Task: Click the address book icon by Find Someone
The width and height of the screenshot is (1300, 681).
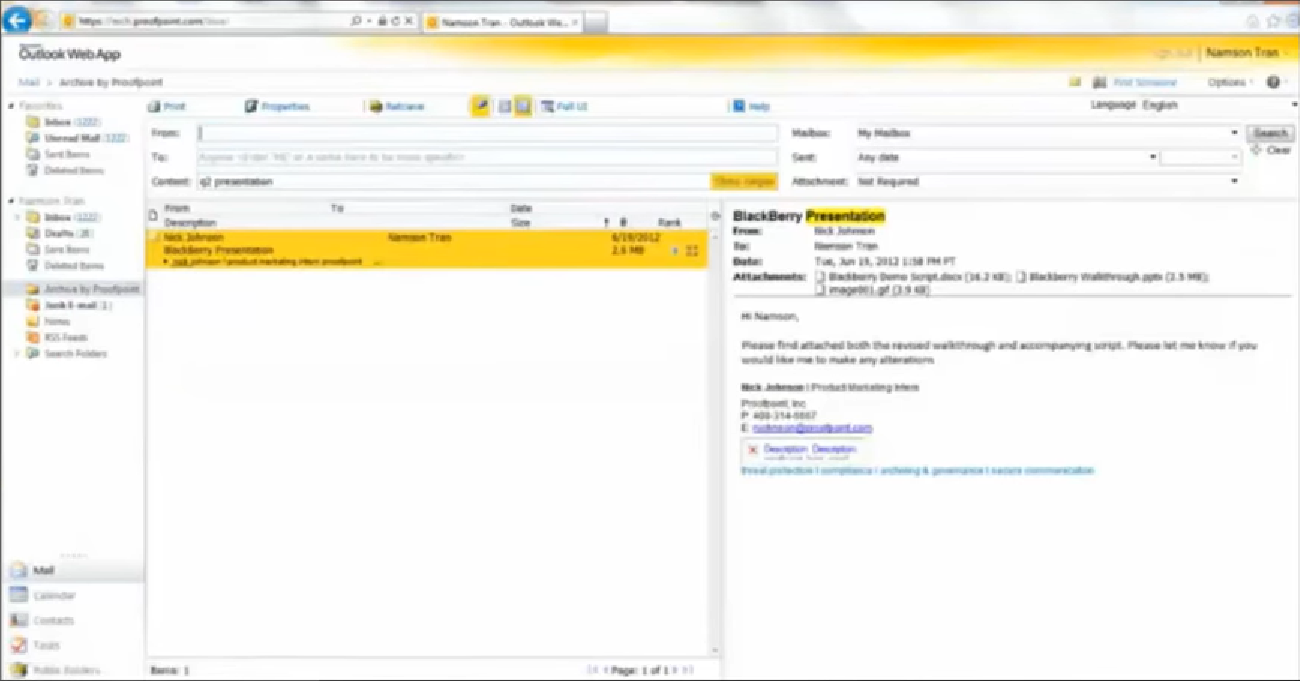Action: coord(1100,83)
